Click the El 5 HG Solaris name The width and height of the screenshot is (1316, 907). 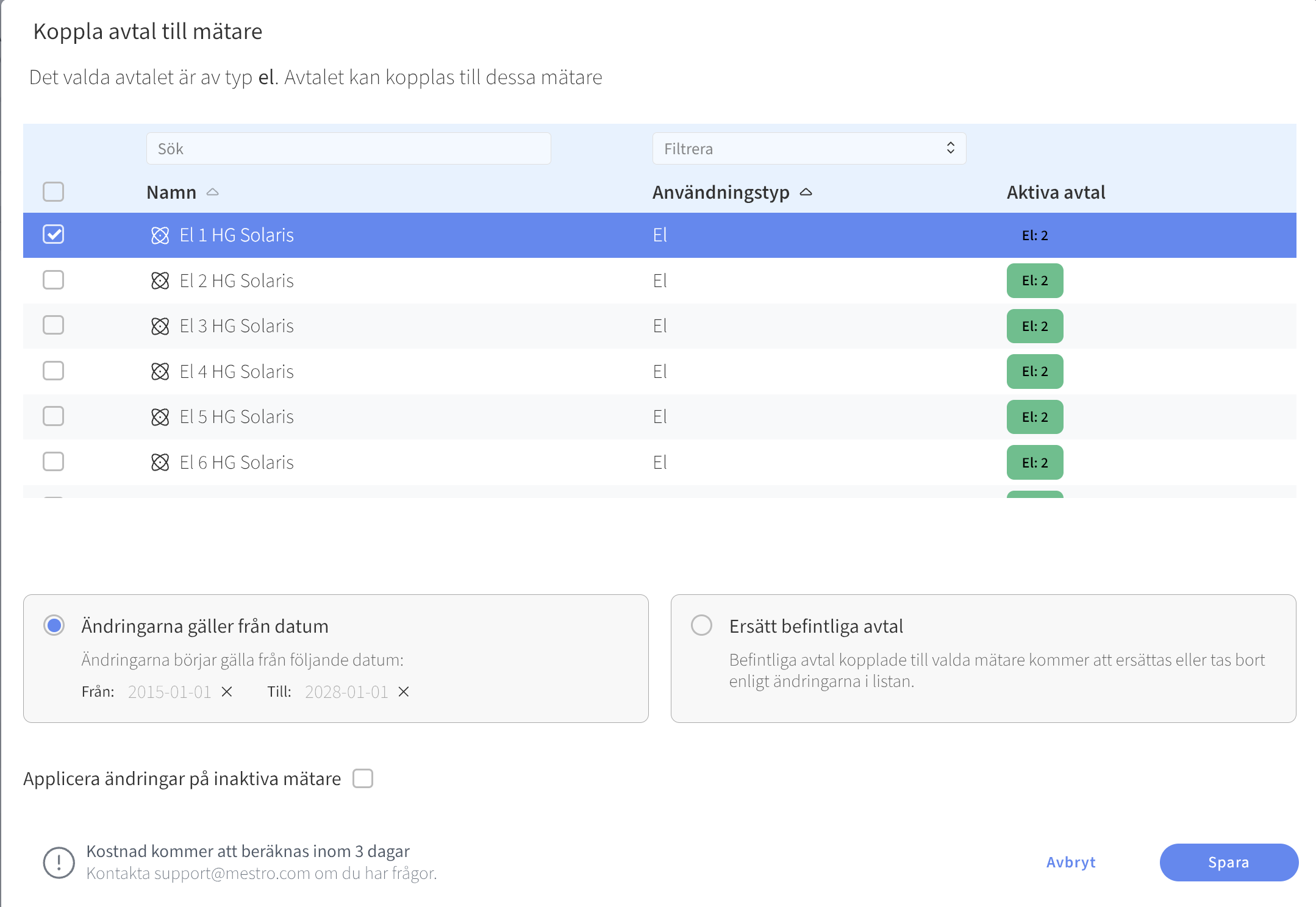(x=237, y=417)
